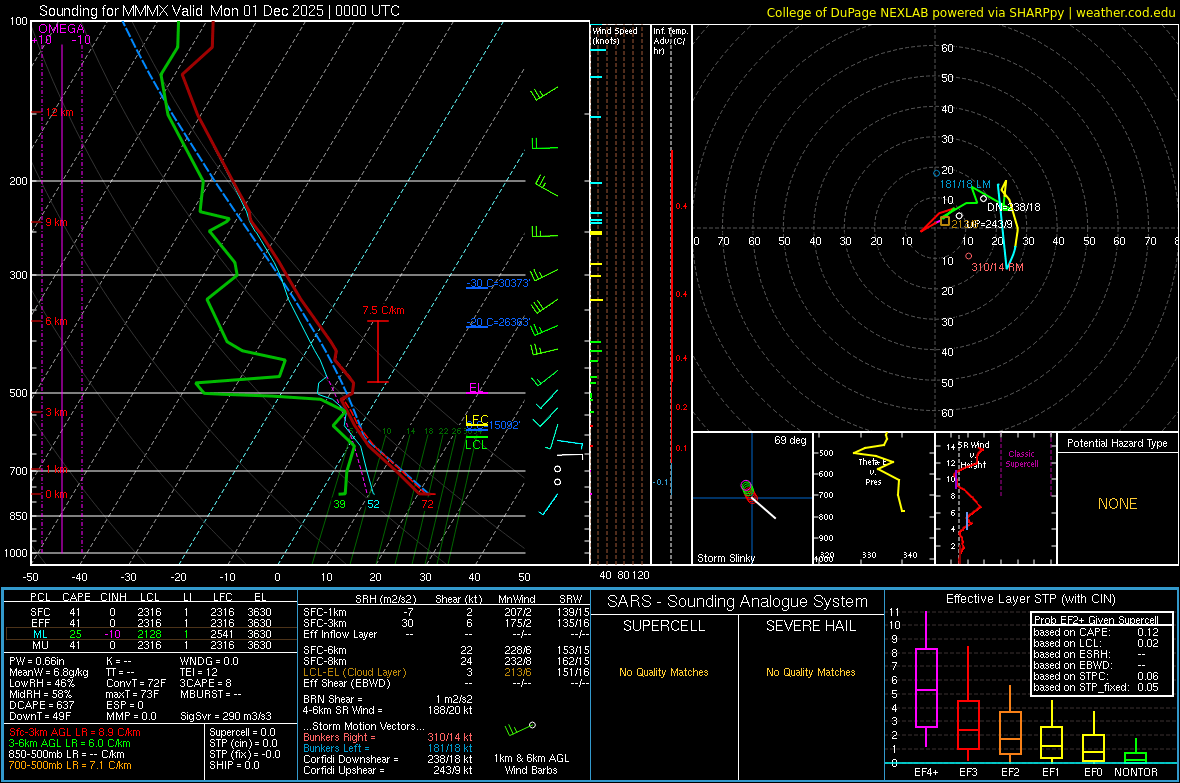1180x783 pixels.
Task: Click the 'Potential Hazard Type' header
Action: 1117,443
